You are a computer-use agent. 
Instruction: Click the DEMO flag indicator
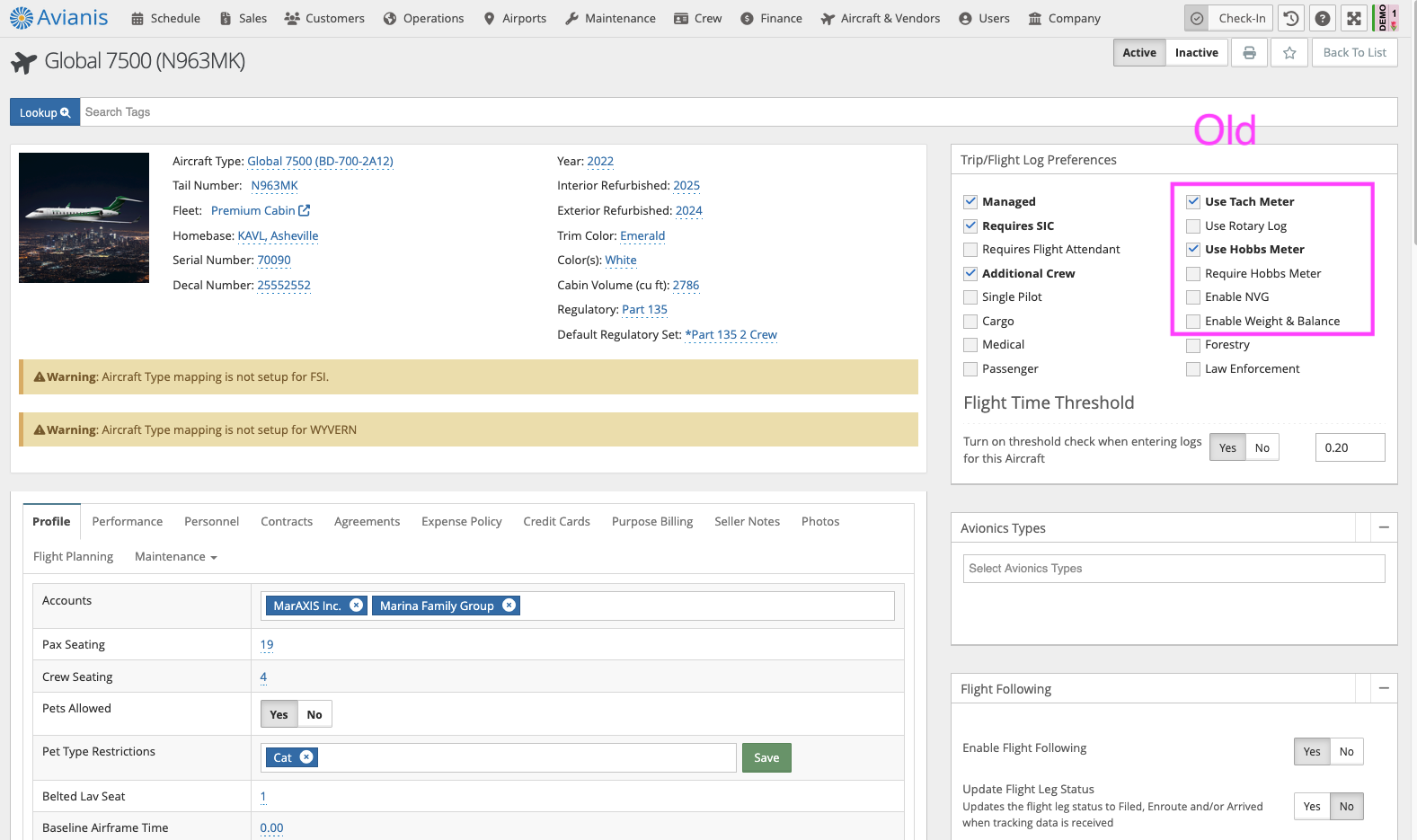[x=1387, y=18]
